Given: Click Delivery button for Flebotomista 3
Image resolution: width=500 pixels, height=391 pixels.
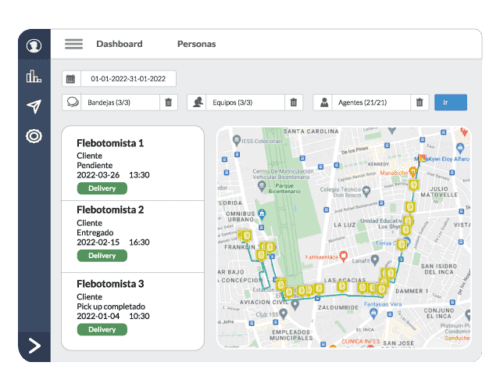Looking at the screenshot, I should pos(102,330).
